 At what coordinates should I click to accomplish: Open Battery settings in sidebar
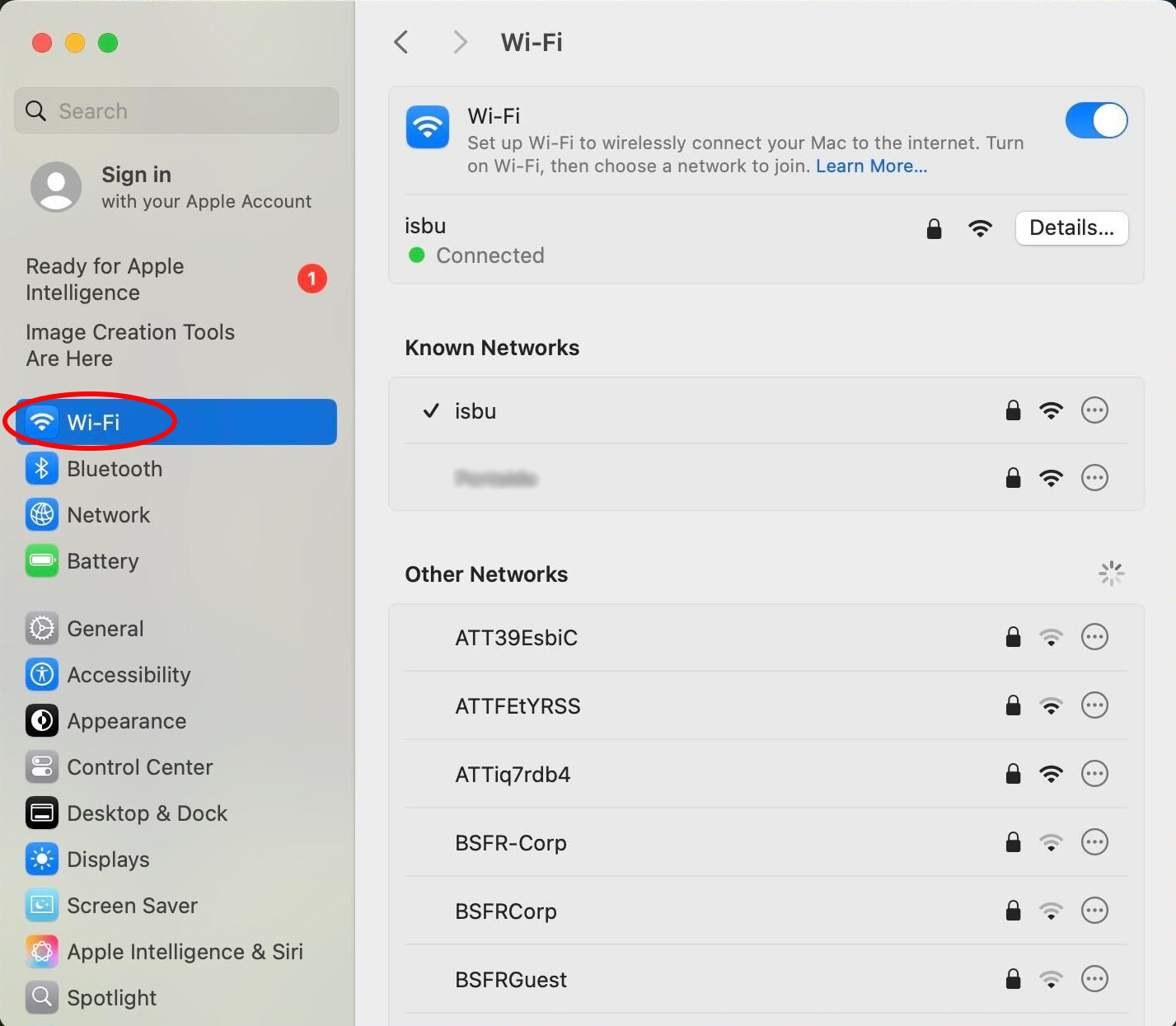pos(176,561)
